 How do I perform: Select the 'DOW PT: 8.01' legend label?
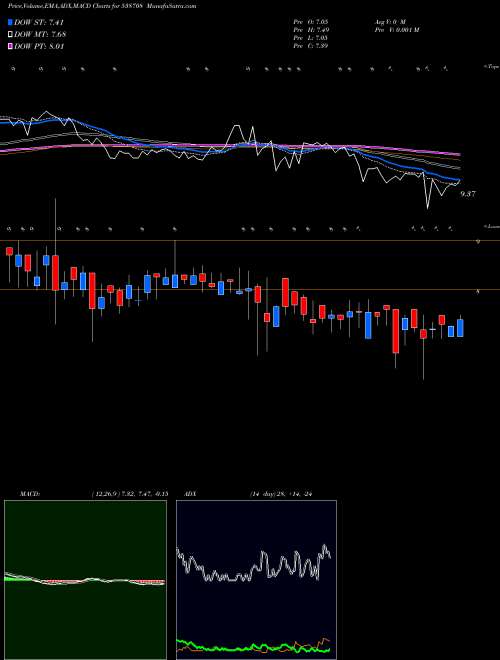39,46
